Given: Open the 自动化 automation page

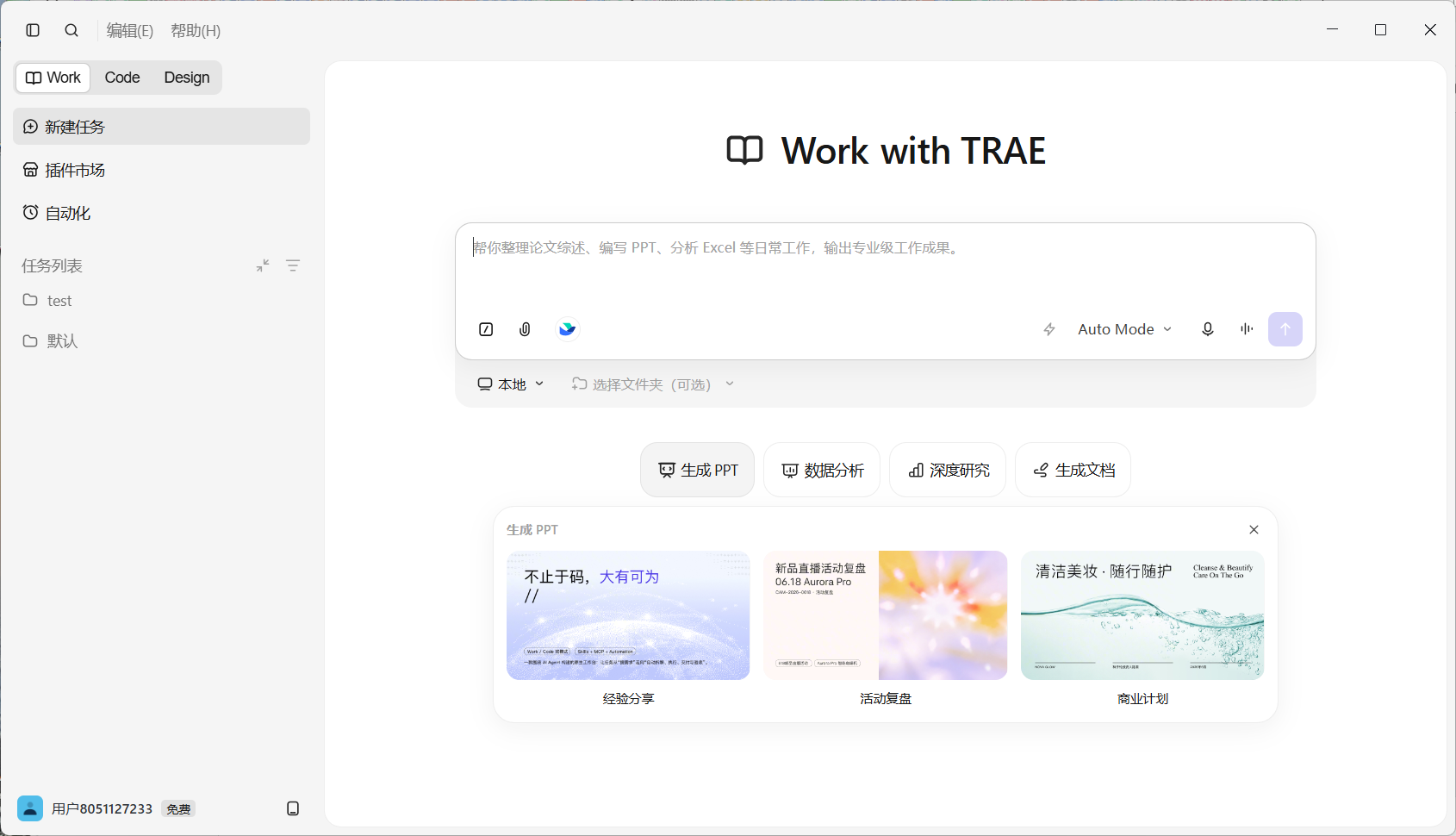Looking at the screenshot, I should 161,213.
